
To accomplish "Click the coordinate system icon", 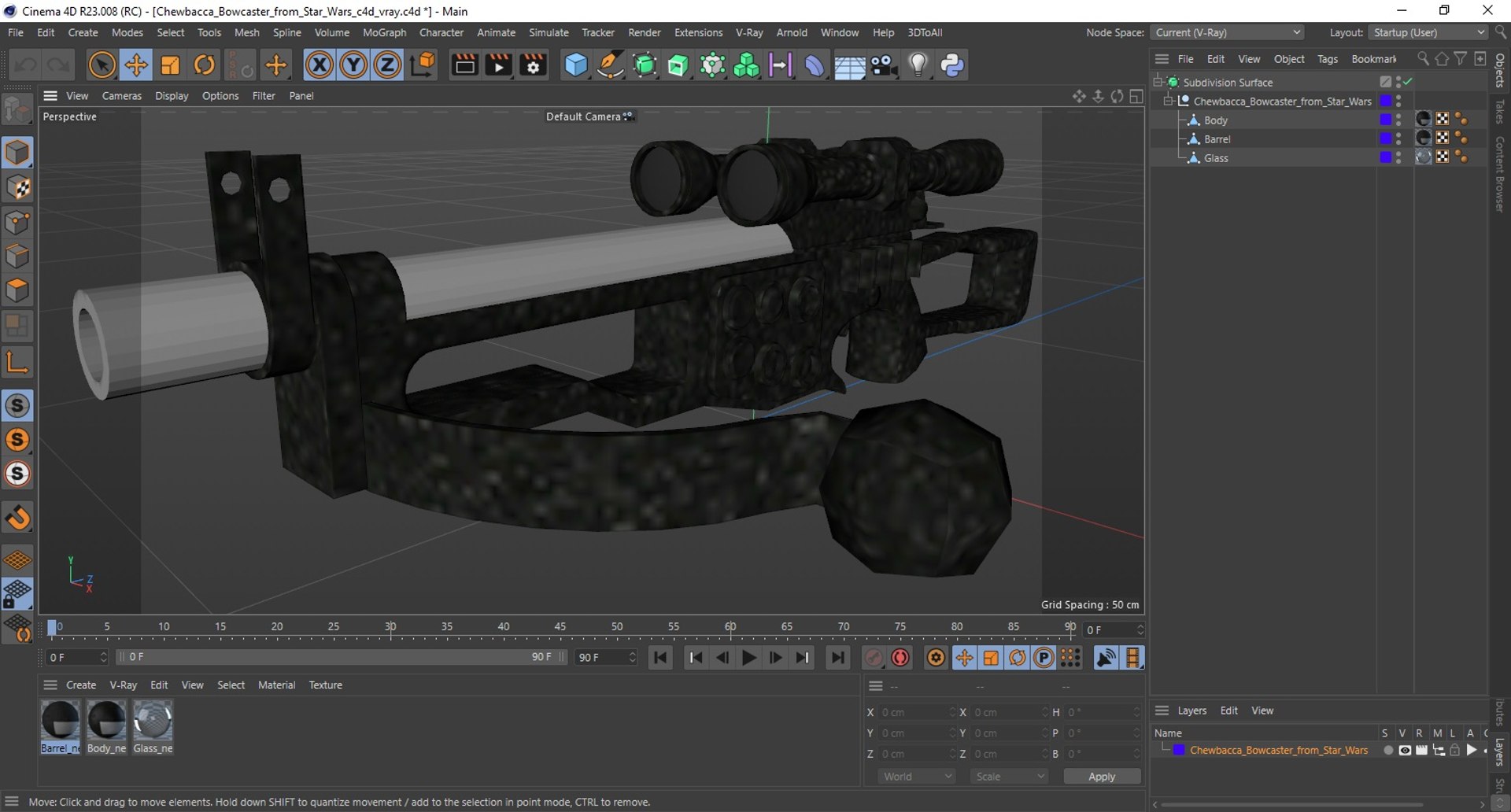I will click(423, 65).
